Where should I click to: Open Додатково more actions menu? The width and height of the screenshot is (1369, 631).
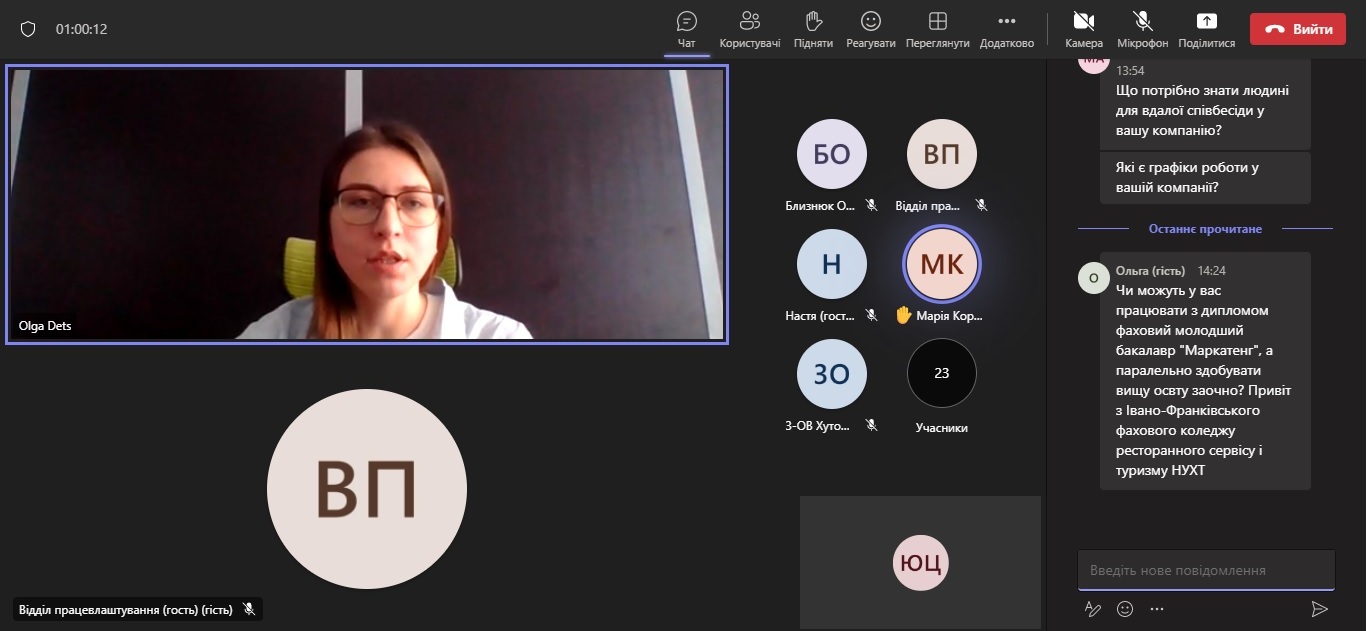tap(1007, 30)
